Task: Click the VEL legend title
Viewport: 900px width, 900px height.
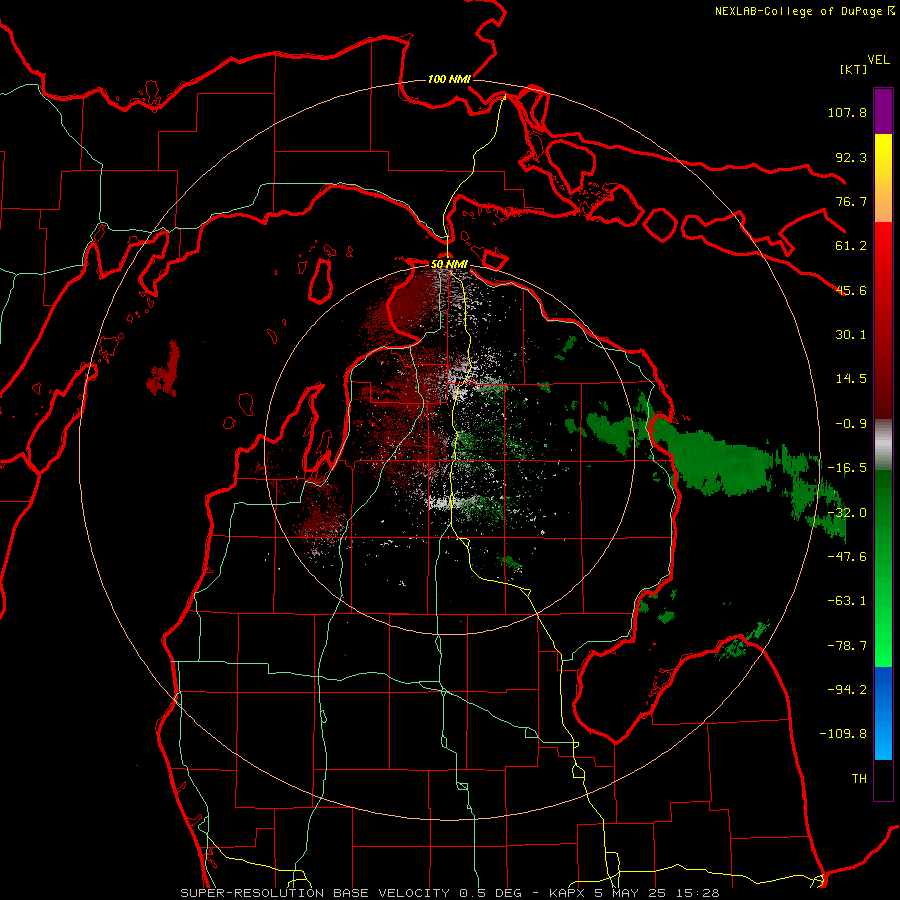Action: [x=878, y=60]
